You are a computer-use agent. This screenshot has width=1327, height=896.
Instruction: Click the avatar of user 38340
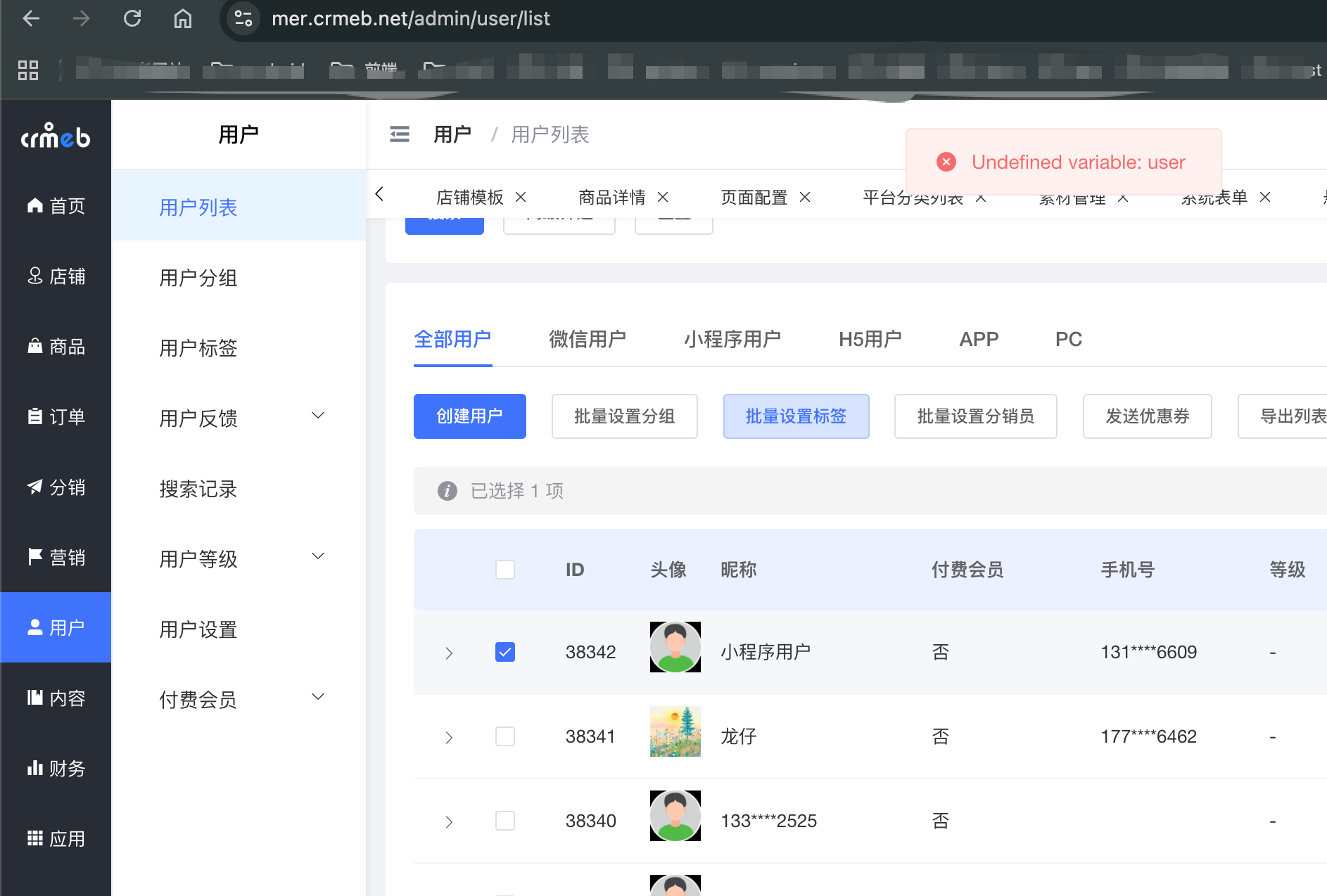(675, 816)
